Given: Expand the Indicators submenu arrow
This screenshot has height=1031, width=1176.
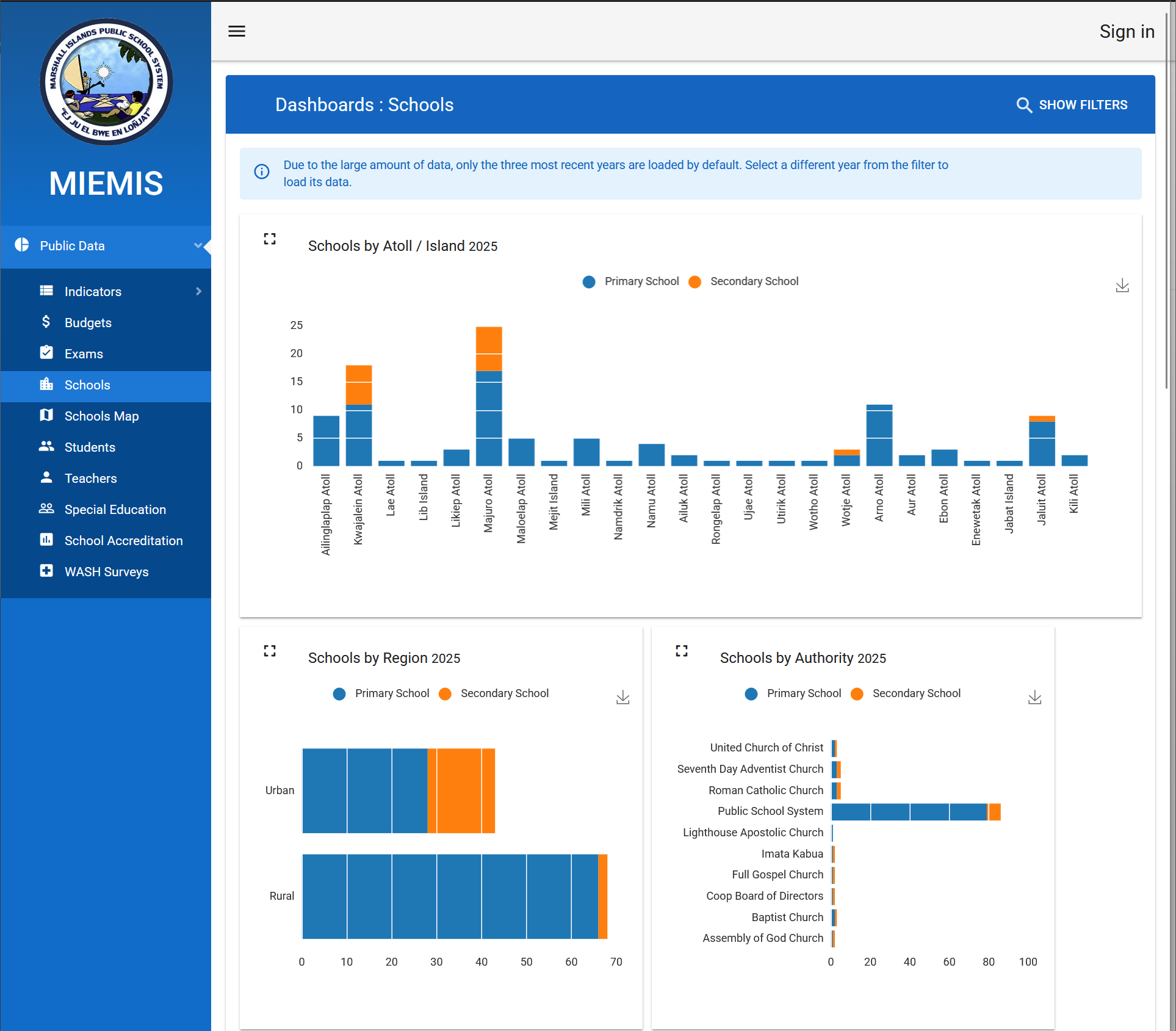Looking at the screenshot, I should 198,291.
